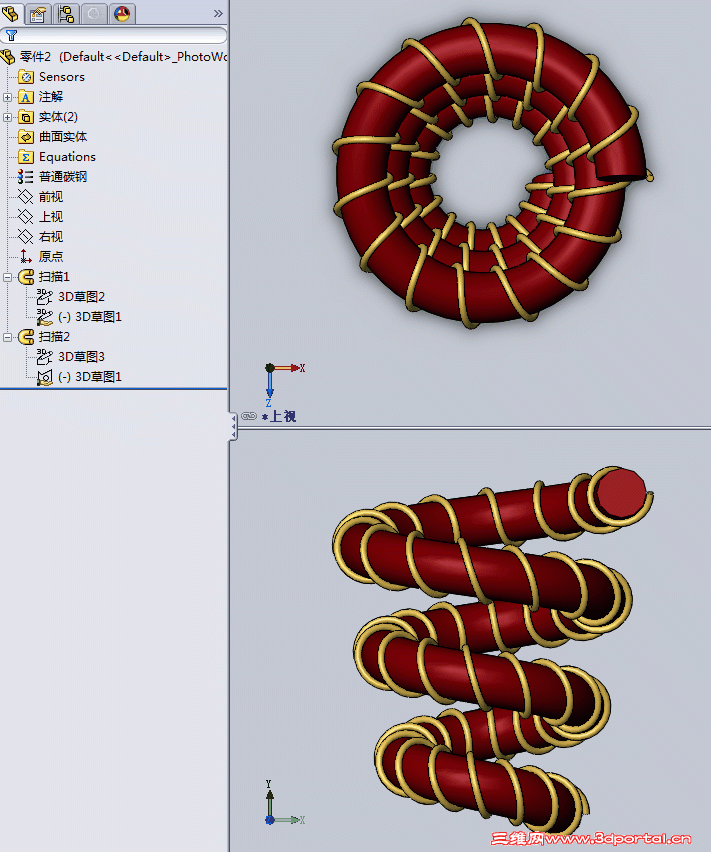This screenshot has width=711, height=852.
Task: Click the feature tree filter field
Action: pyautogui.click(x=114, y=35)
